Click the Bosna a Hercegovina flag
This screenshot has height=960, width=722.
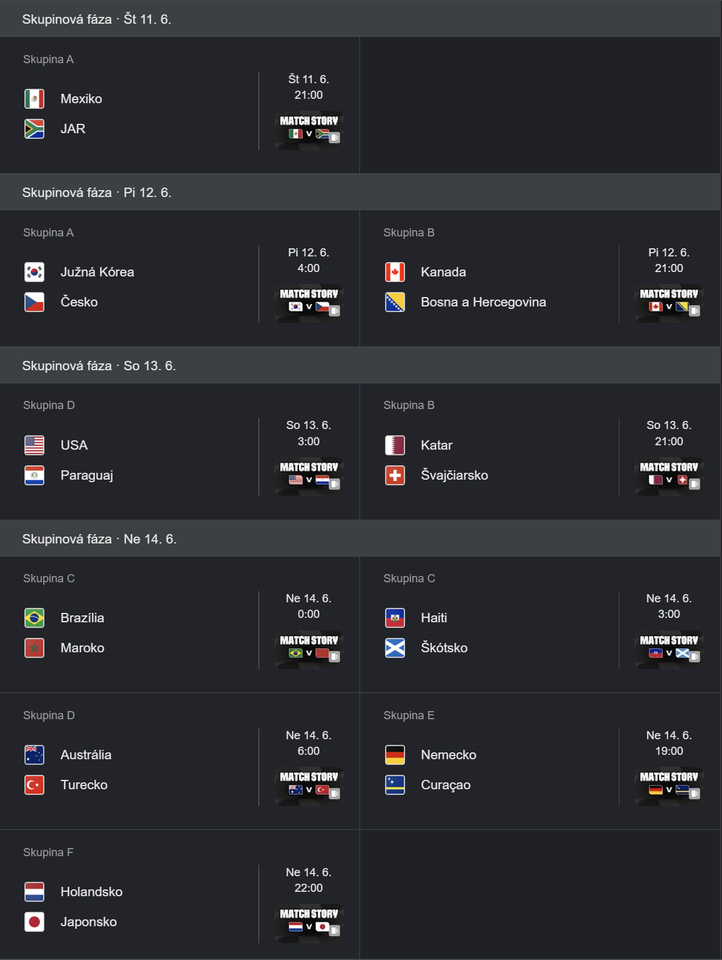coord(395,302)
